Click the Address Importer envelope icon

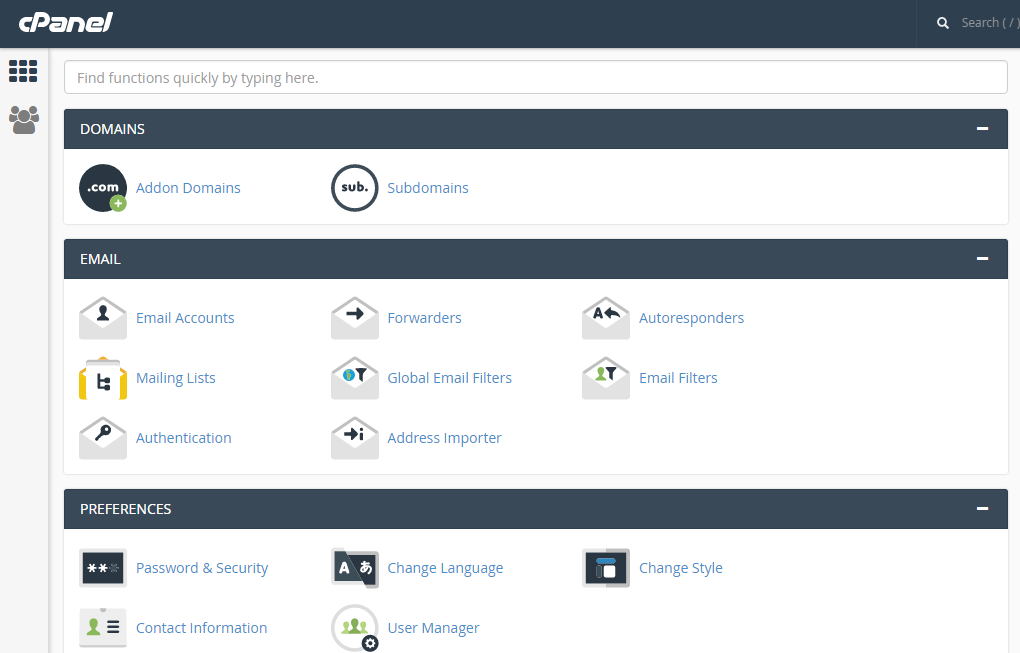[355, 438]
